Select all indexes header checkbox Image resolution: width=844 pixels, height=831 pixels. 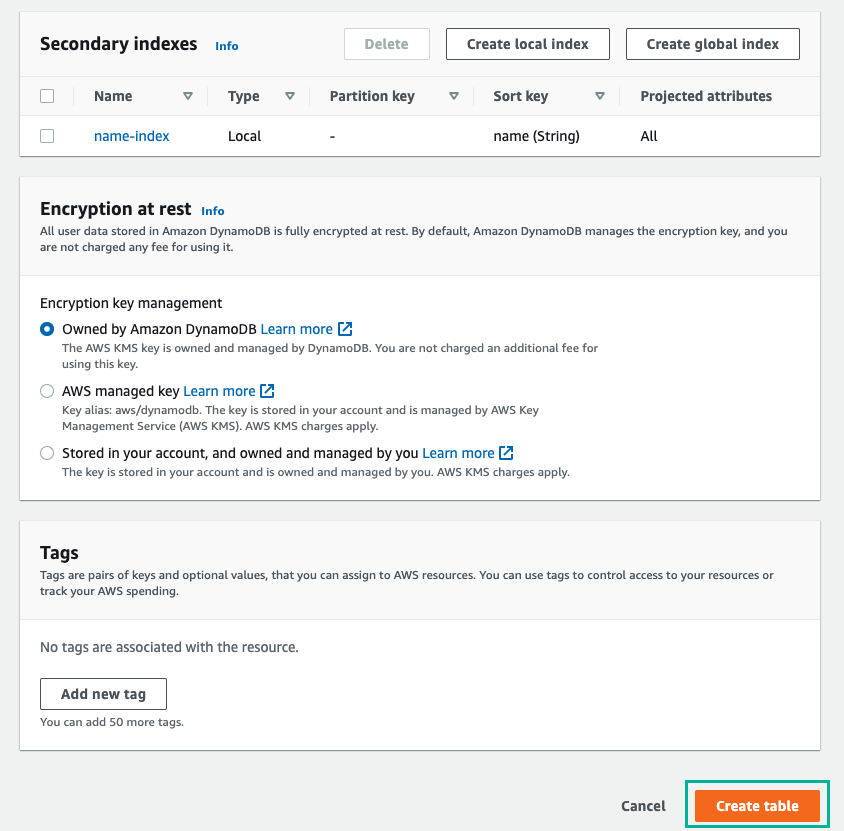(47, 96)
